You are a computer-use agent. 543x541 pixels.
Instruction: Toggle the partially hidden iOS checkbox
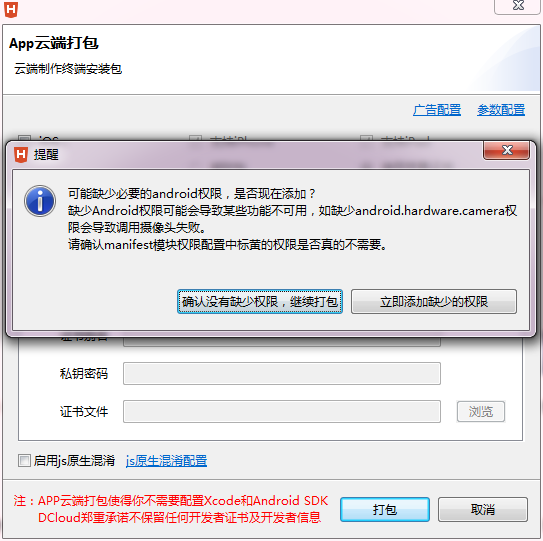(24, 139)
